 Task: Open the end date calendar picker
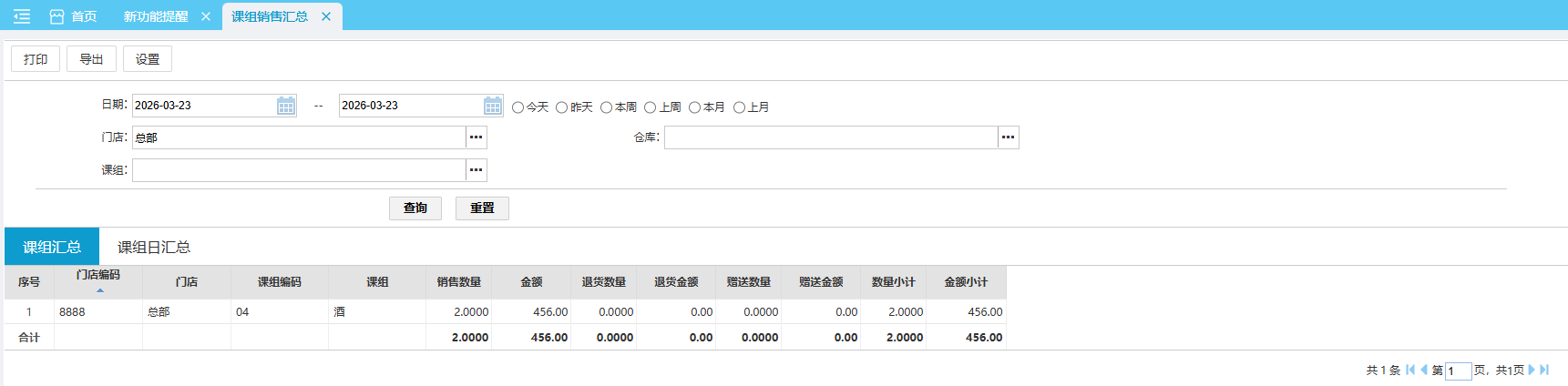click(x=493, y=106)
